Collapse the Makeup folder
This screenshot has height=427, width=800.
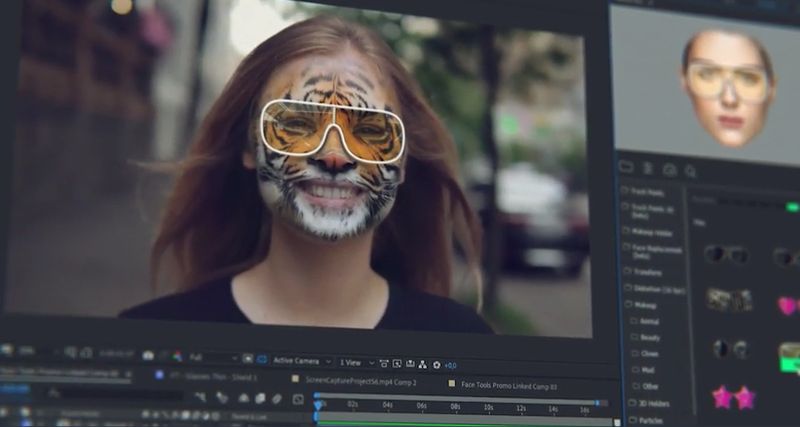[x=641, y=305]
